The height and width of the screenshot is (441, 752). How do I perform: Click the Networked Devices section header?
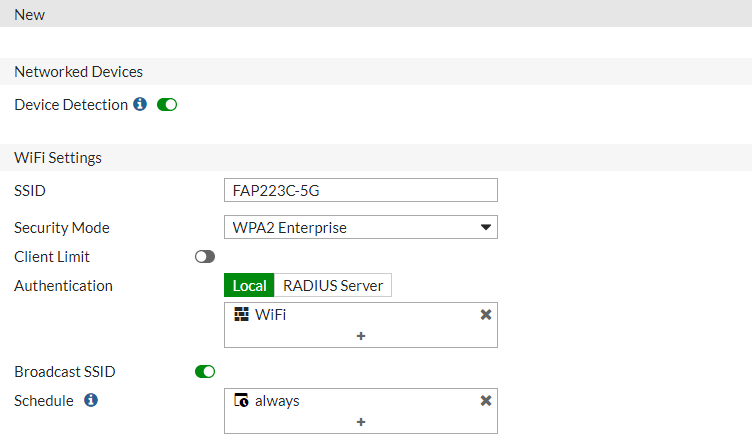[78, 72]
